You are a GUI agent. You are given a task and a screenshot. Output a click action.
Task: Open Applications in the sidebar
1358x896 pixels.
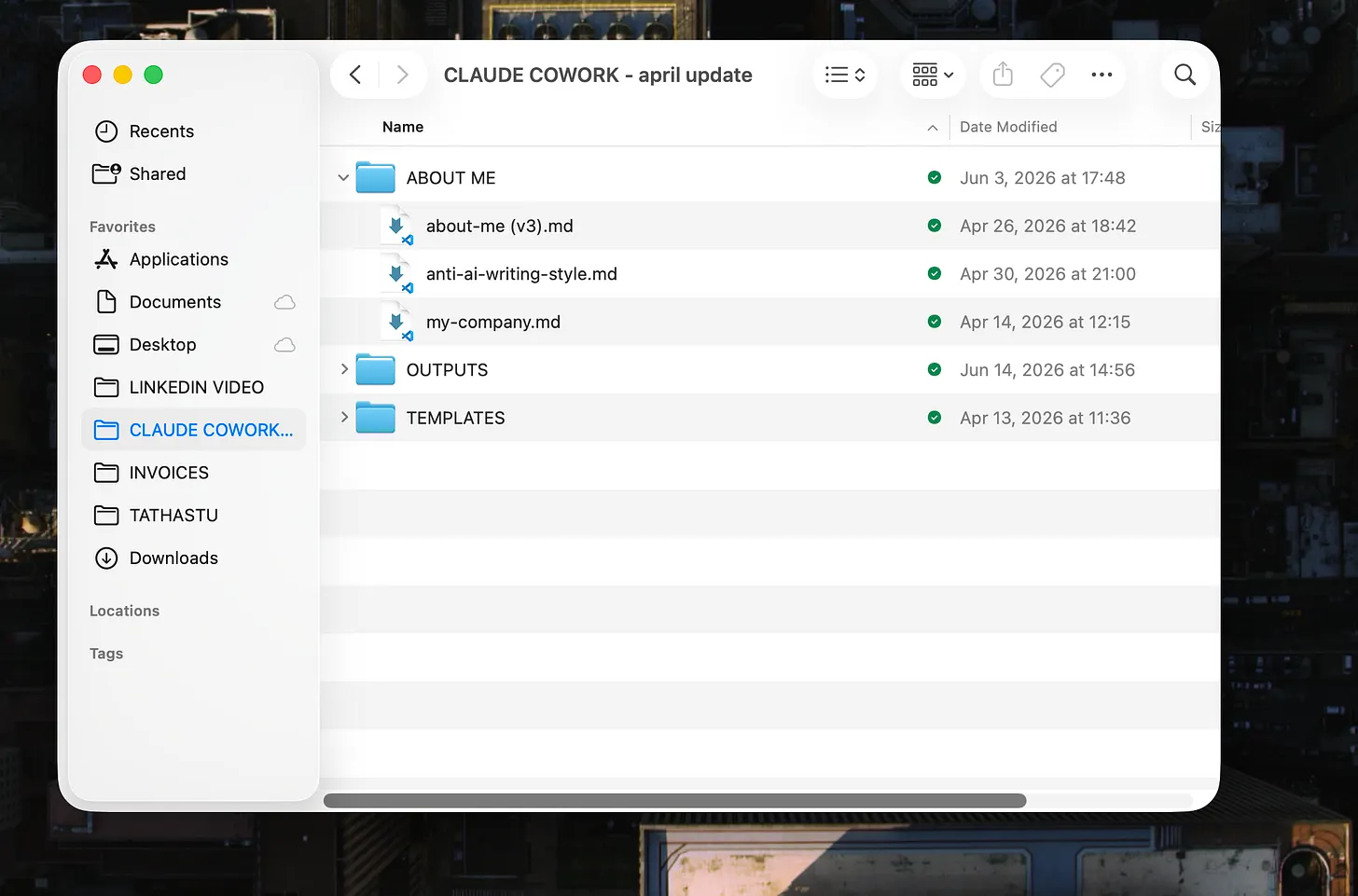(193, 259)
